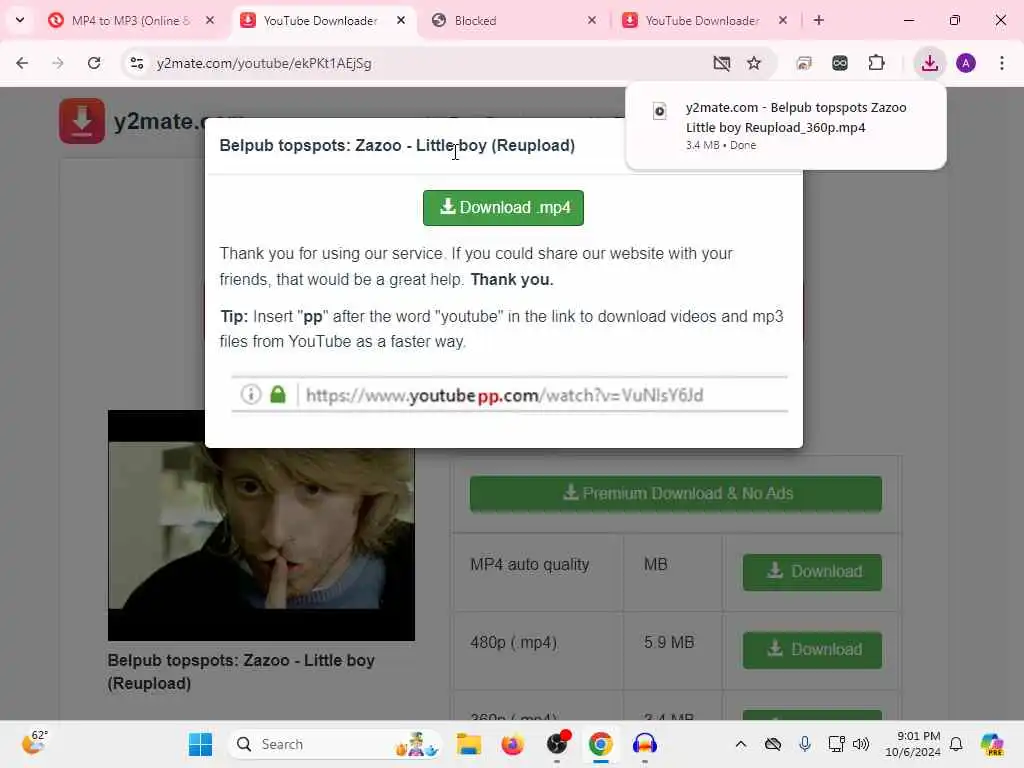The width and height of the screenshot is (1024, 768).
Task: Show hidden system tray icons
Action: click(x=741, y=744)
